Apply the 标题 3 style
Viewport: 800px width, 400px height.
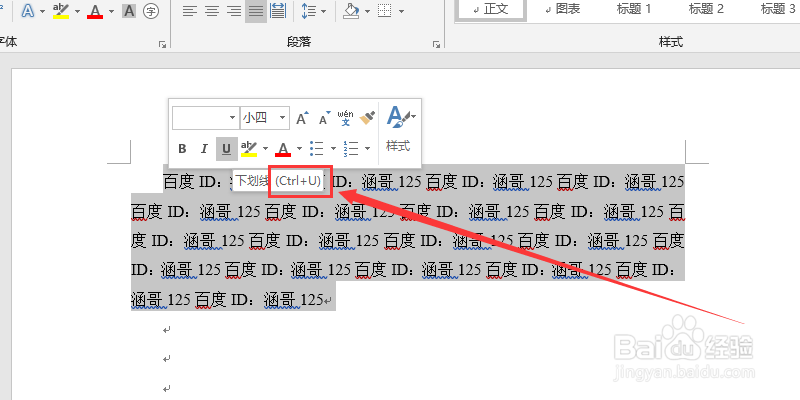pyautogui.click(x=776, y=9)
